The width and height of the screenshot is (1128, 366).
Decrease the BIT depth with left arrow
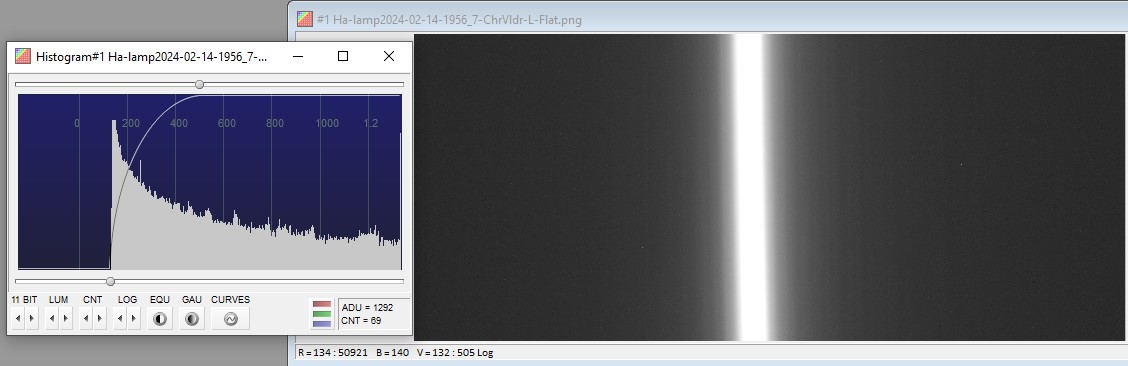[18, 319]
